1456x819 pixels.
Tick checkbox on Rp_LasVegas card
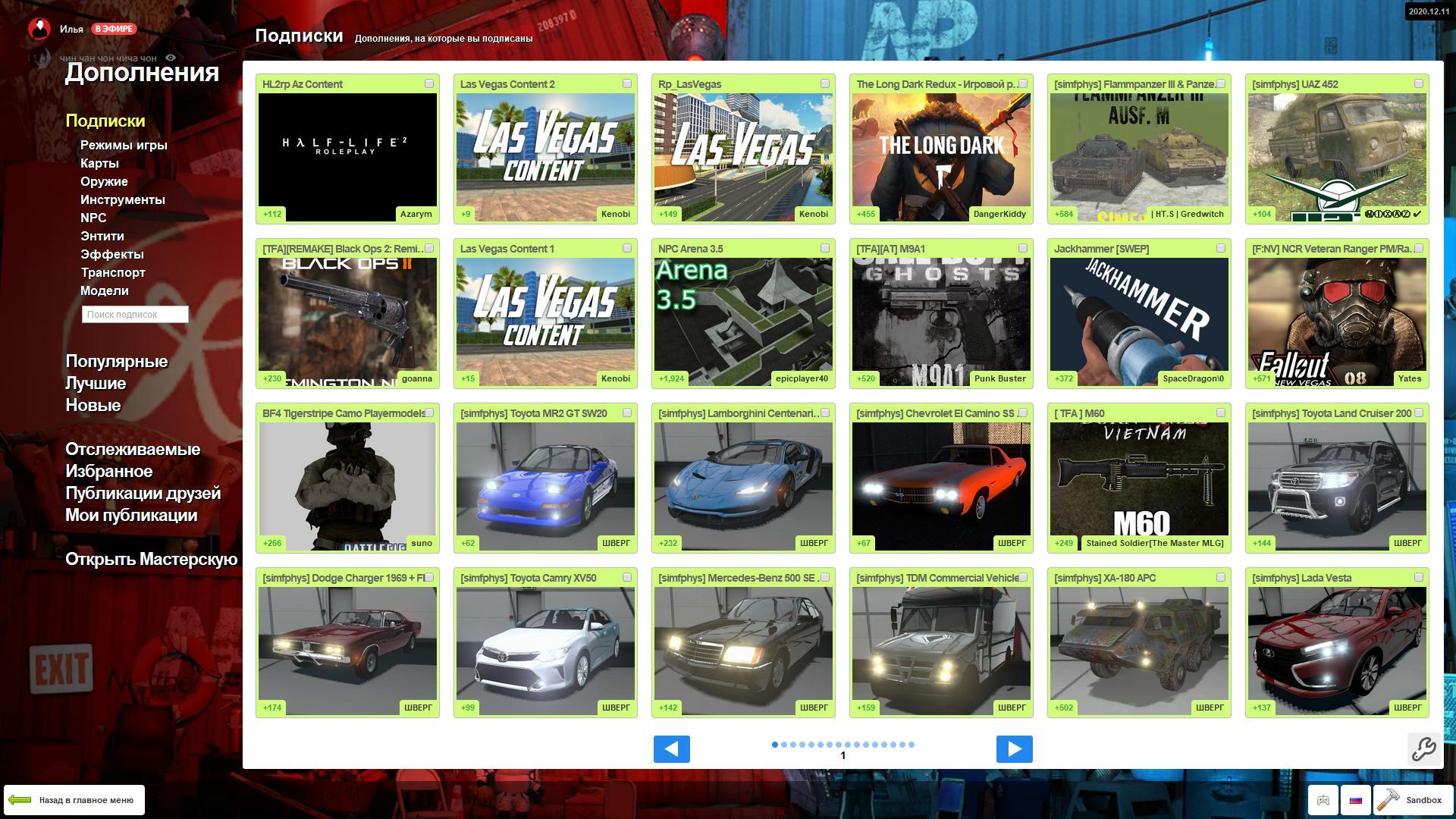[825, 83]
